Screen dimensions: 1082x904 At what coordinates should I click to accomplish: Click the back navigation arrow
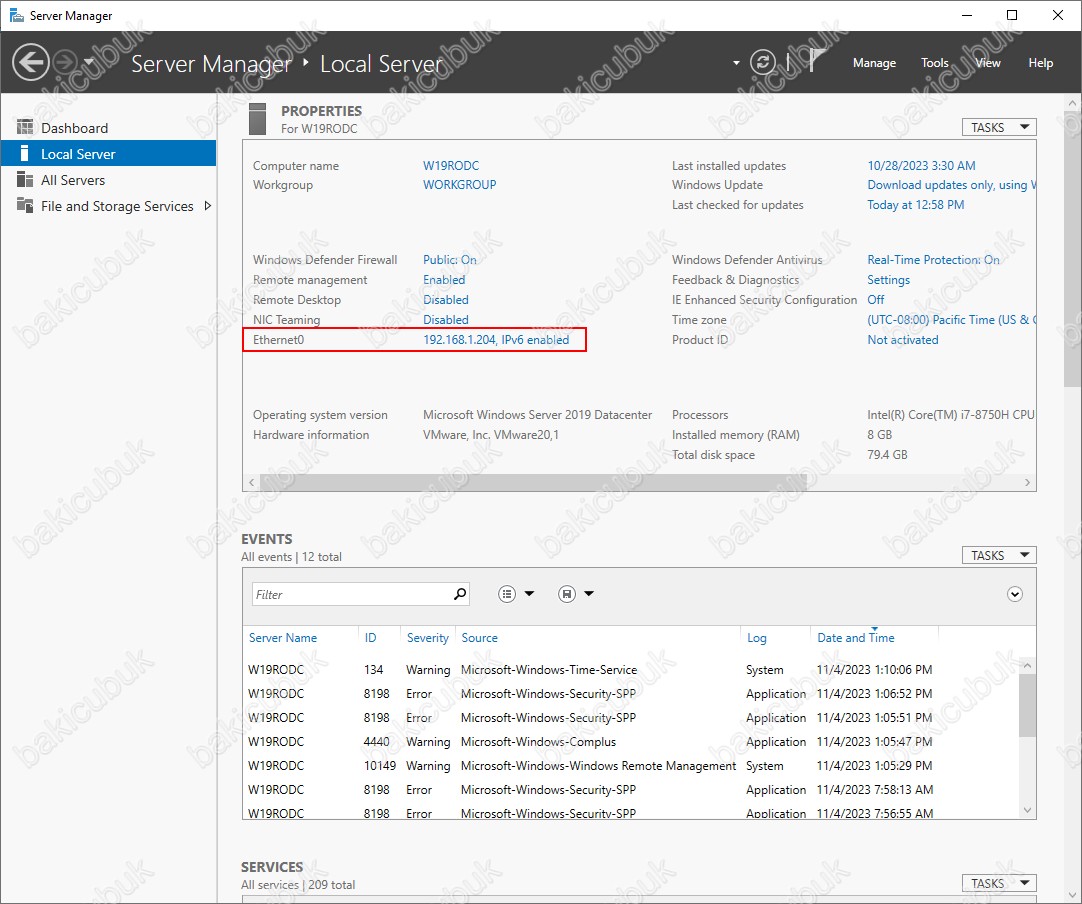tap(30, 63)
